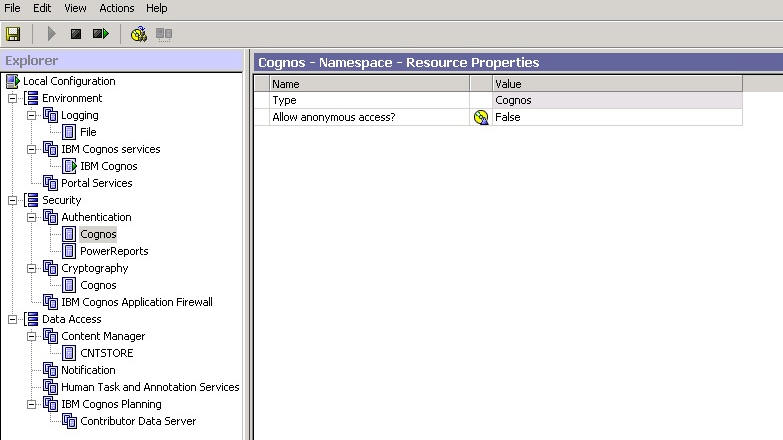The width and height of the screenshot is (783, 440).
Task: Collapse the Content Manager tree node
Action: tap(31, 336)
